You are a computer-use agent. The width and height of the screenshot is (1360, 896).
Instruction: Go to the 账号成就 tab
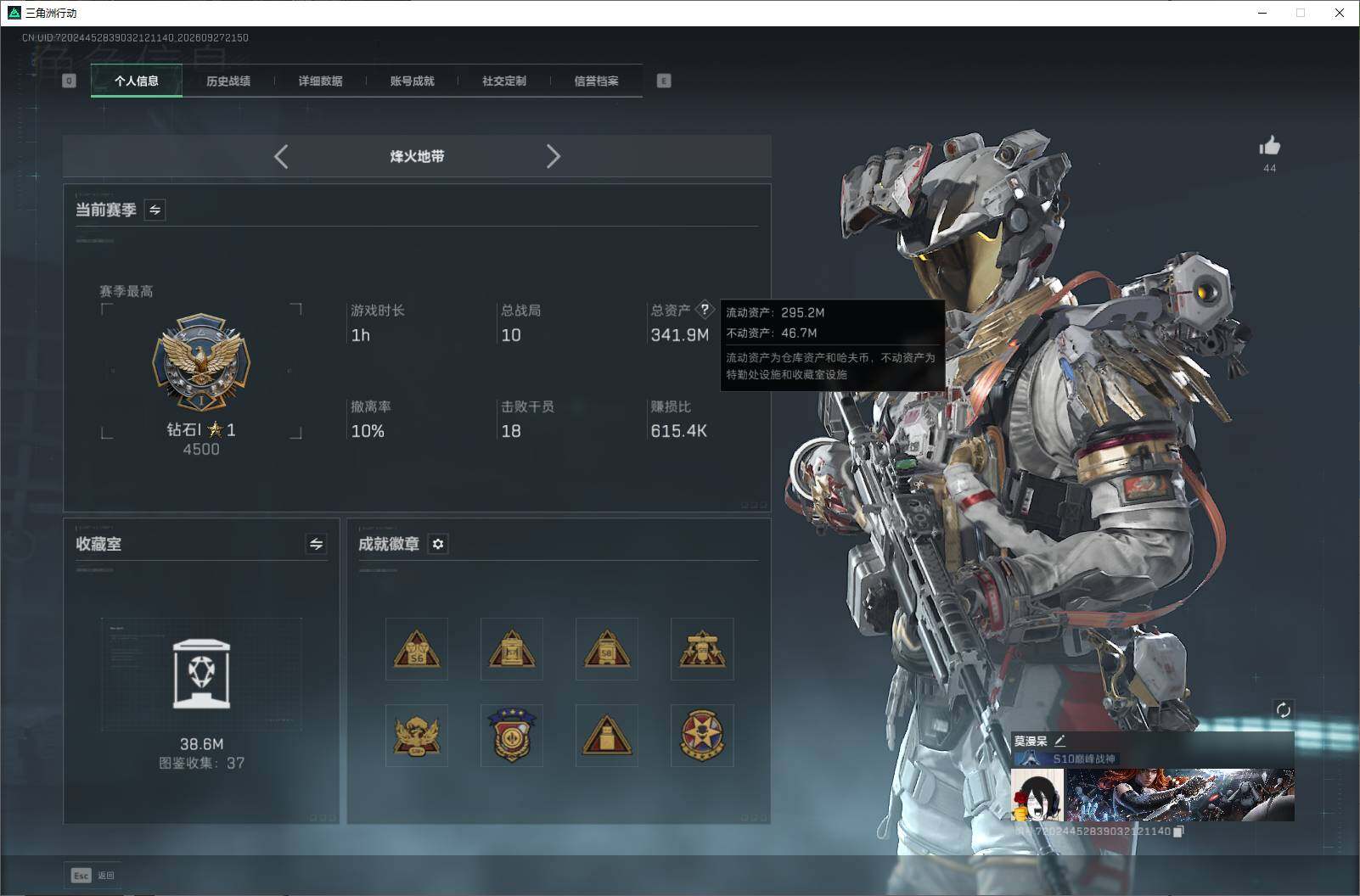pos(412,81)
